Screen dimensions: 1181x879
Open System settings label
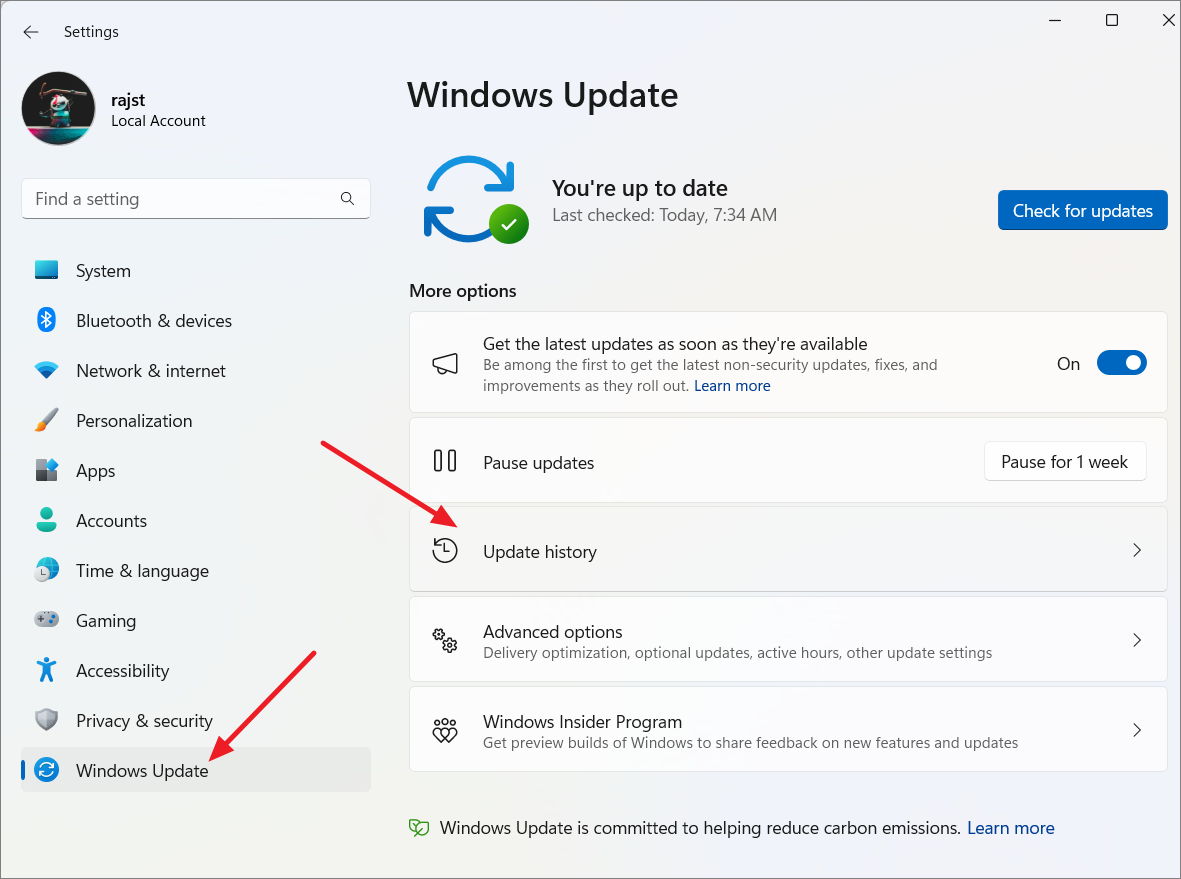click(x=103, y=271)
